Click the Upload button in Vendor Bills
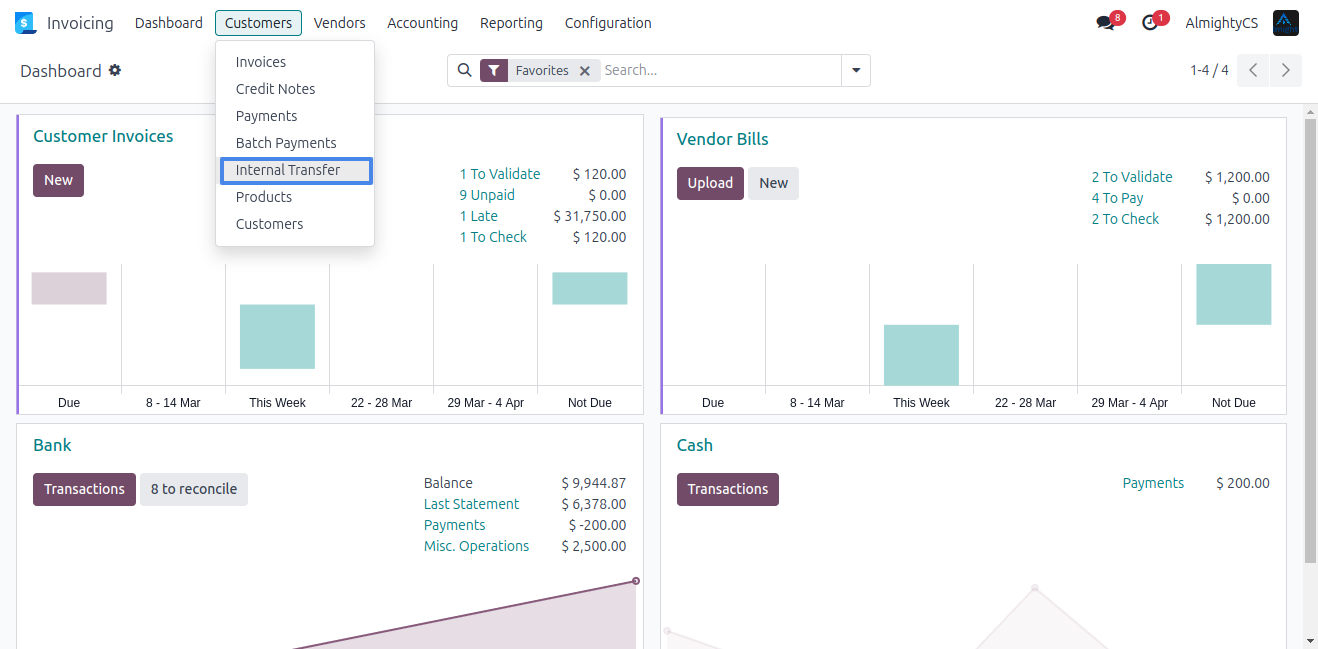This screenshot has width=1318, height=649. (710, 183)
